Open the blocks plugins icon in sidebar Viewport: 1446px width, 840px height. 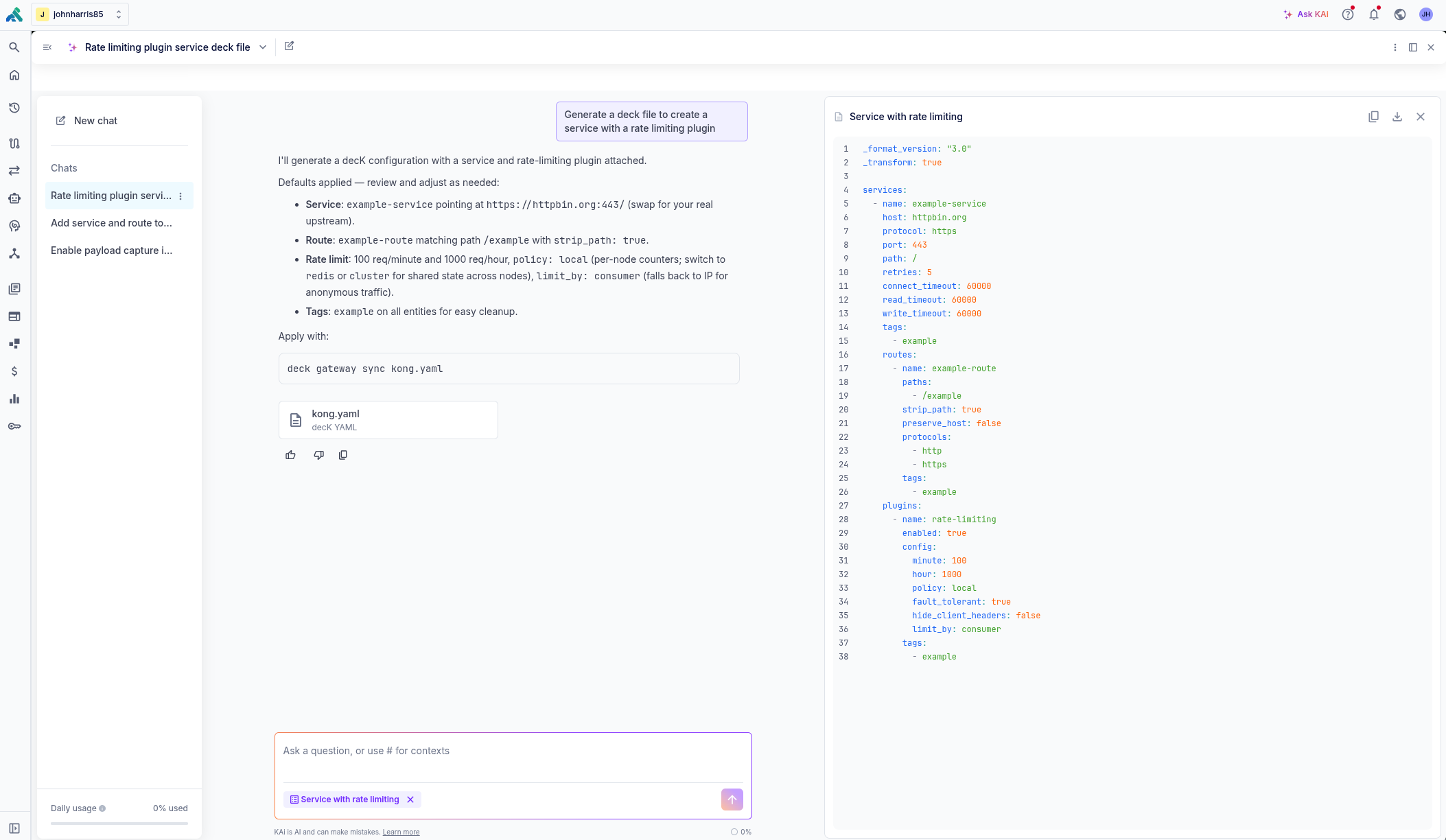[14, 344]
